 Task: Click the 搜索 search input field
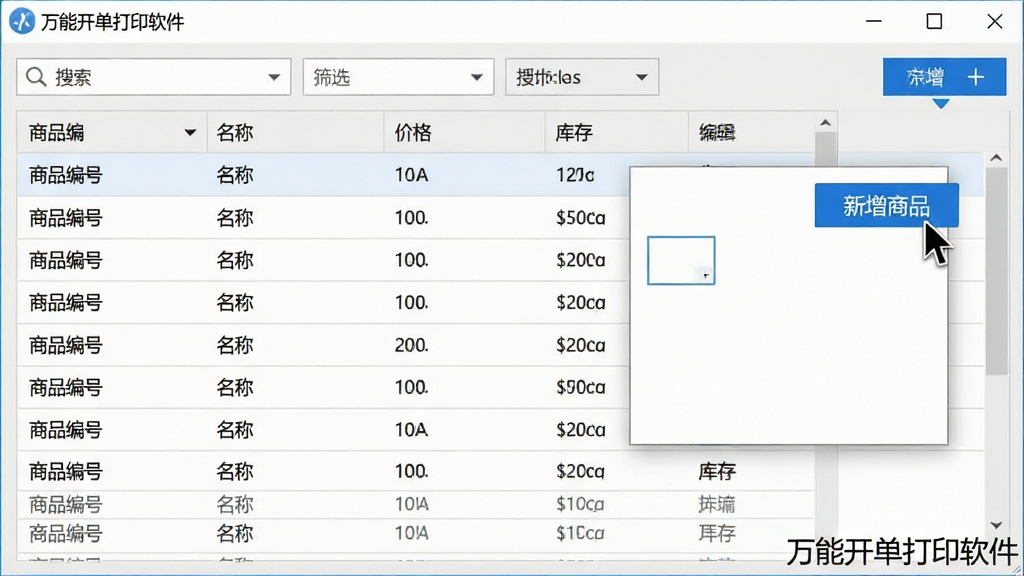[153, 77]
